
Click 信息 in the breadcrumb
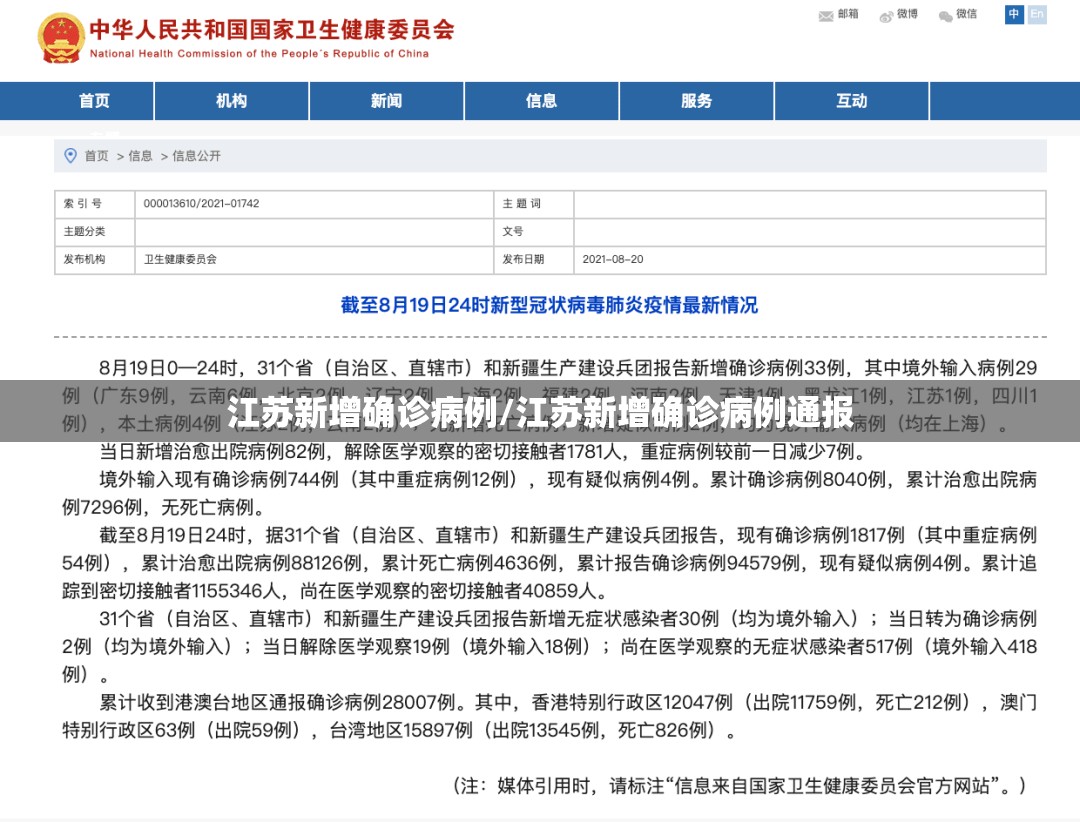141,156
